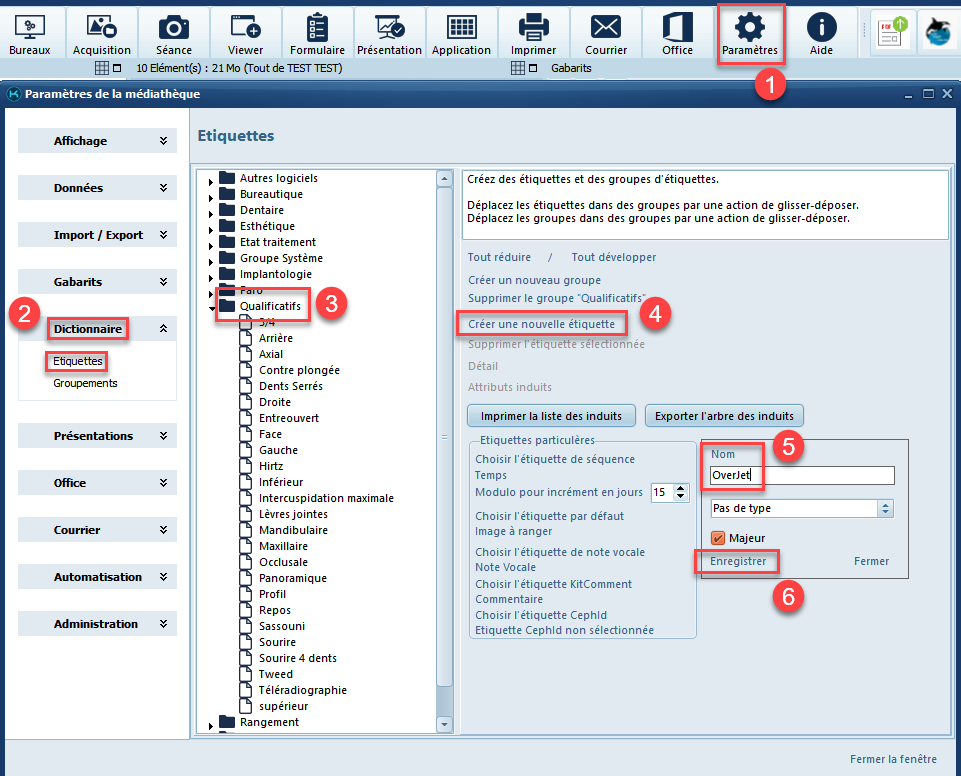Expand the Implantologie folder

click(x=211, y=275)
